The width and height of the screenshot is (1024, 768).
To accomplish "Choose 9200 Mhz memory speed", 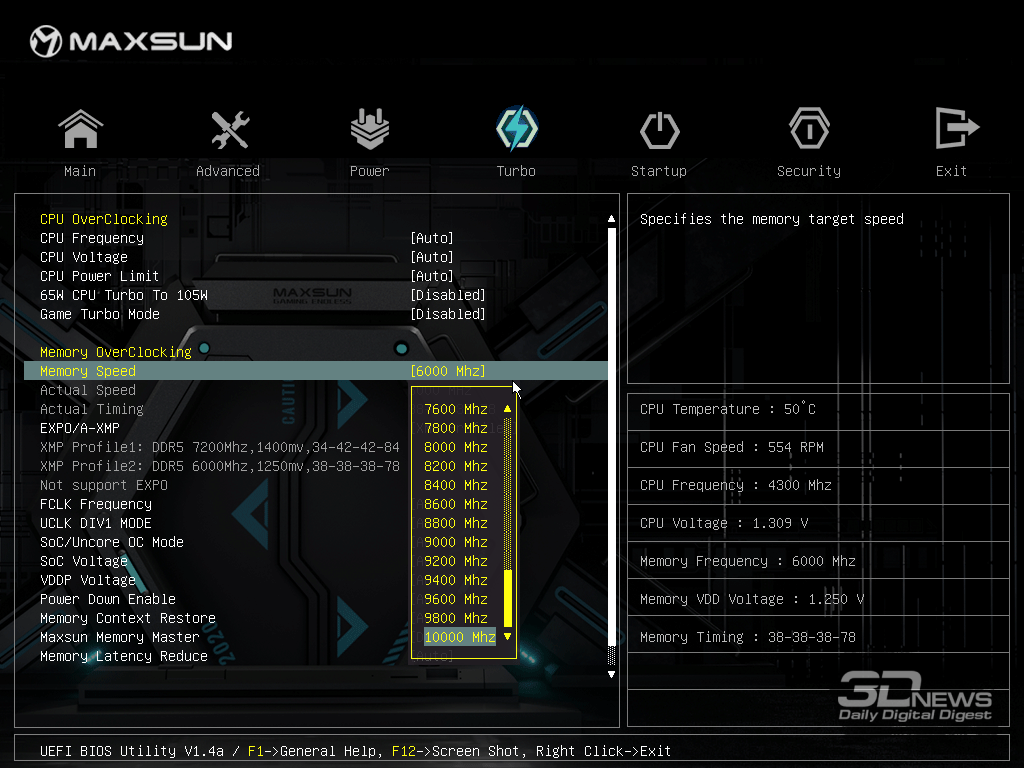I will click(456, 560).
